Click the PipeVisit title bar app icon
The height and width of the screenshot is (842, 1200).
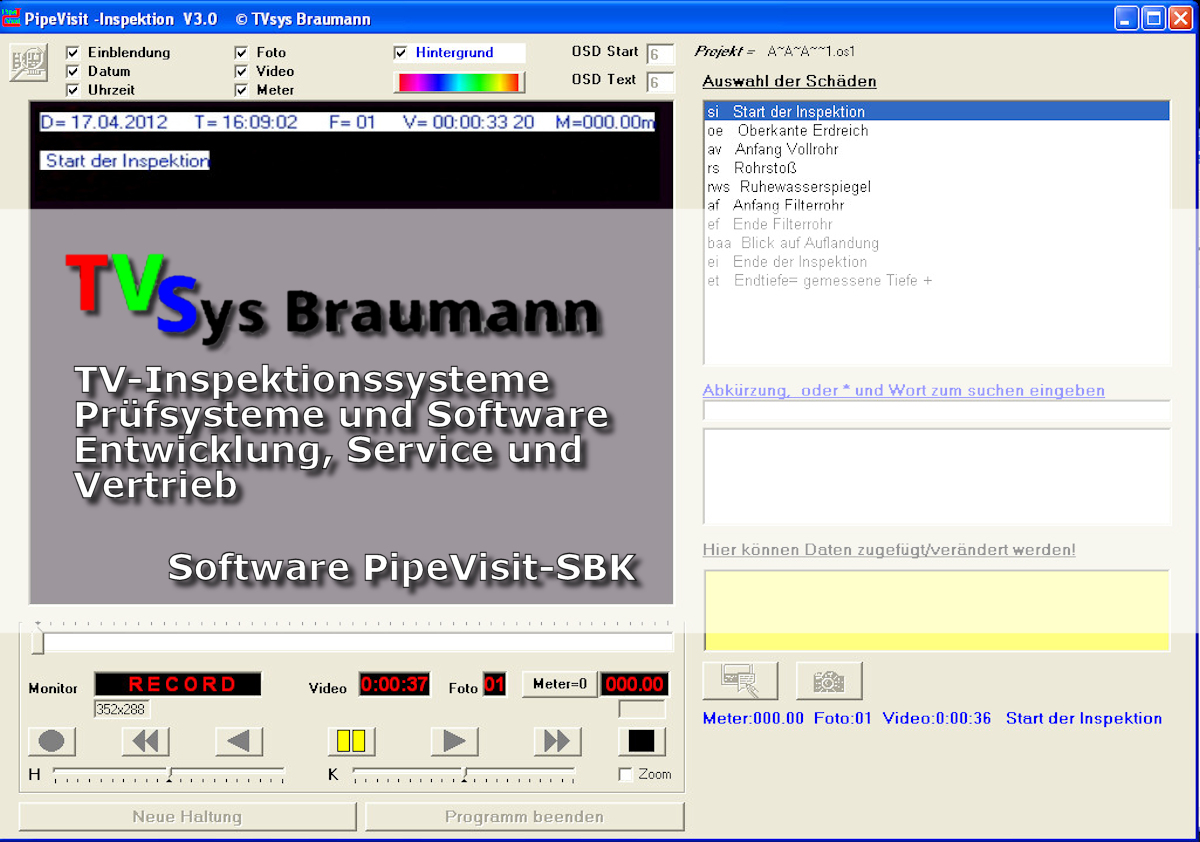[11, 18]
